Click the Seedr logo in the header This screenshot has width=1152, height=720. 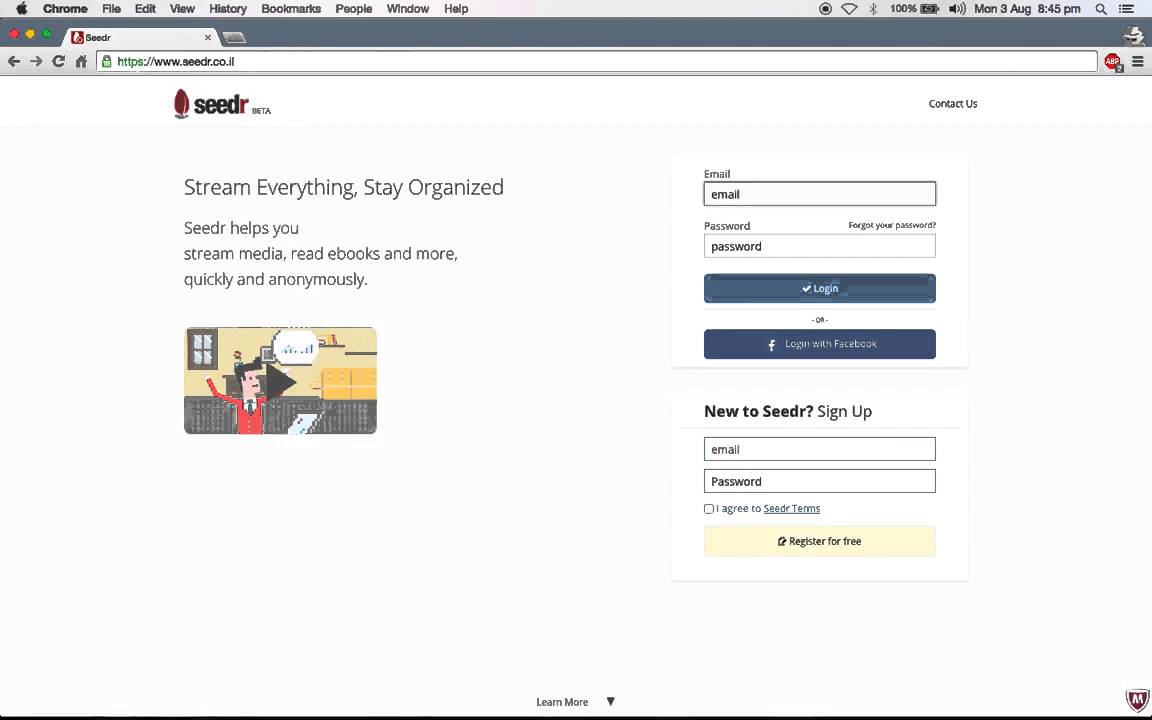(222, 104)
